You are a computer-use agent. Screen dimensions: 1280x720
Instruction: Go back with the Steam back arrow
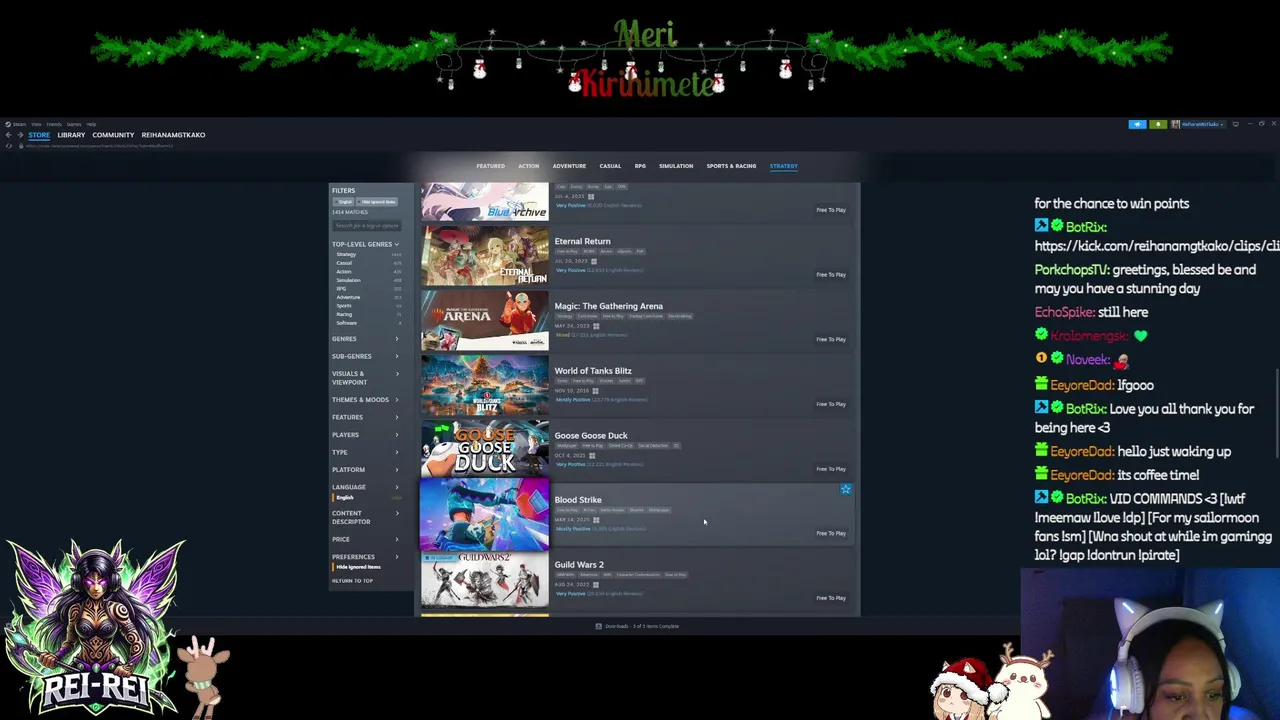pyautogui.click(x=8, y=135)
